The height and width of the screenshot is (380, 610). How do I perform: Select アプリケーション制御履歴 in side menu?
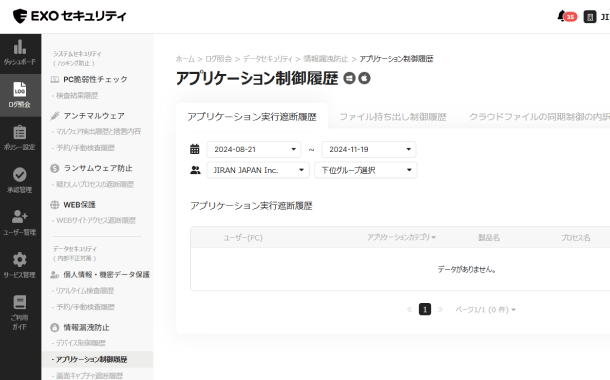(x=97, y=359)
